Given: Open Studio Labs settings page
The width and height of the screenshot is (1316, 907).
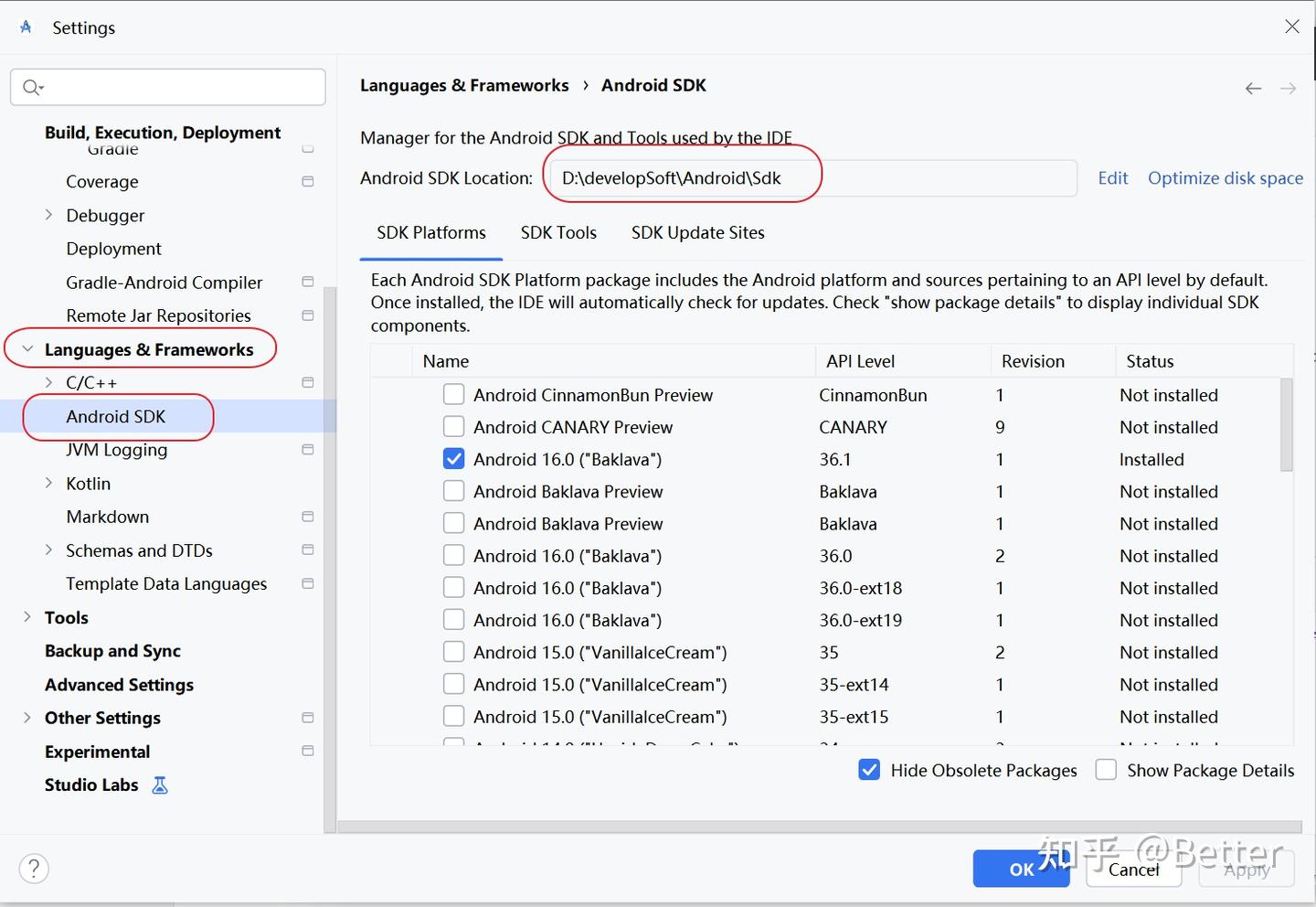Looking at the screenshot, I should [x=91, y=784].
